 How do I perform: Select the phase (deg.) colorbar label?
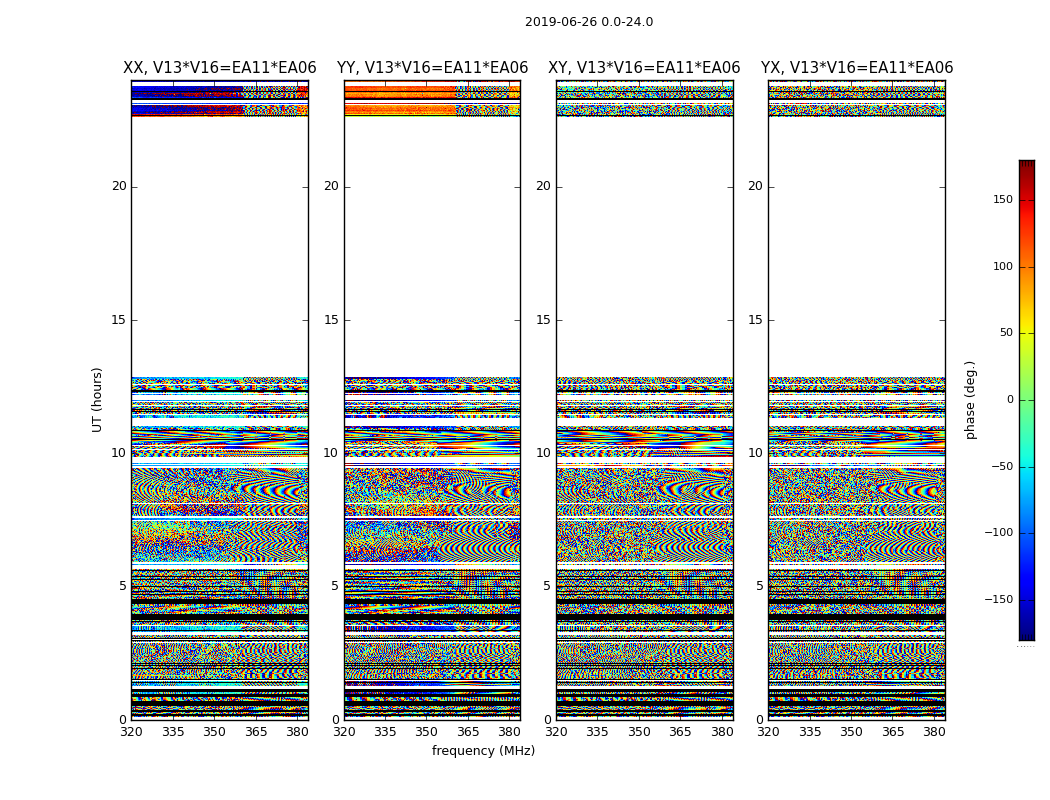[x=970, y=399]
